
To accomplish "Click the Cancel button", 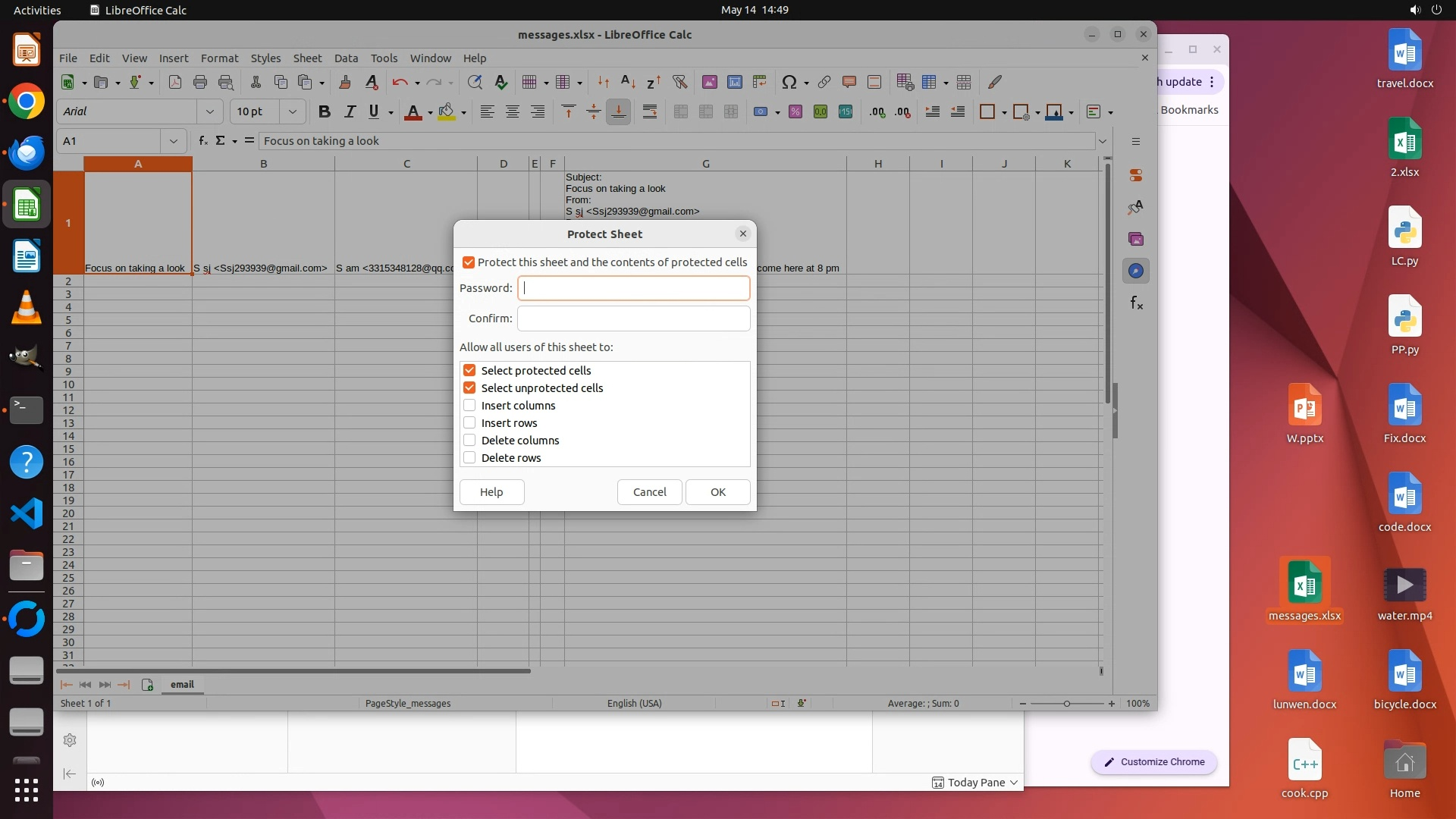I will [649, 492].
